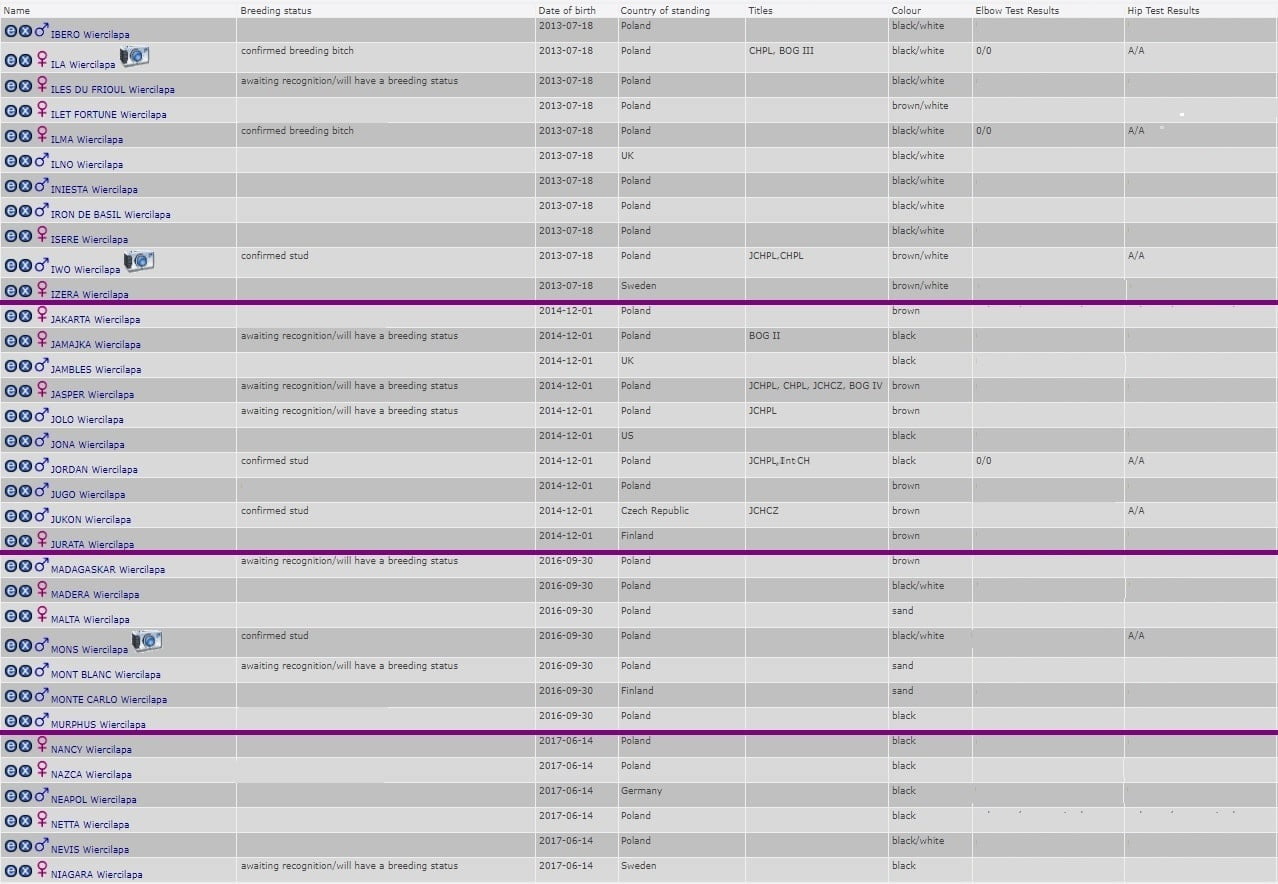Click the 'e' icon for IBERO Wiercilapa

(x=11, y=31)
